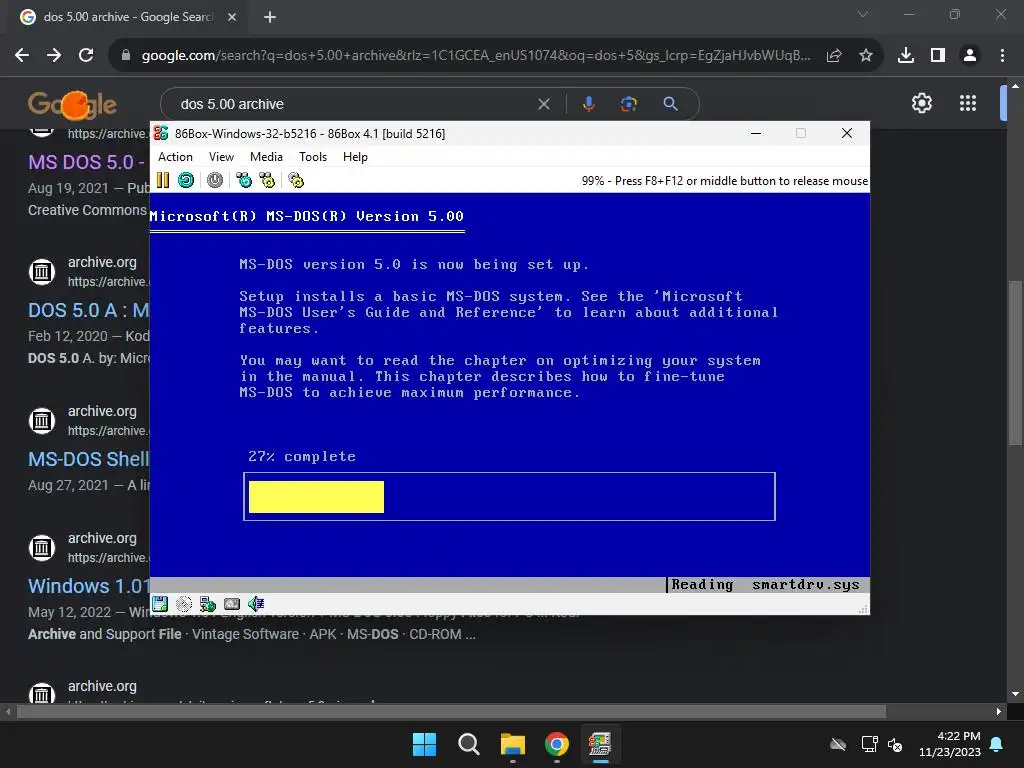Click the muted volume icon in the system tray
This screenshot has width=1024, height=768.
(x=895, y=744)
